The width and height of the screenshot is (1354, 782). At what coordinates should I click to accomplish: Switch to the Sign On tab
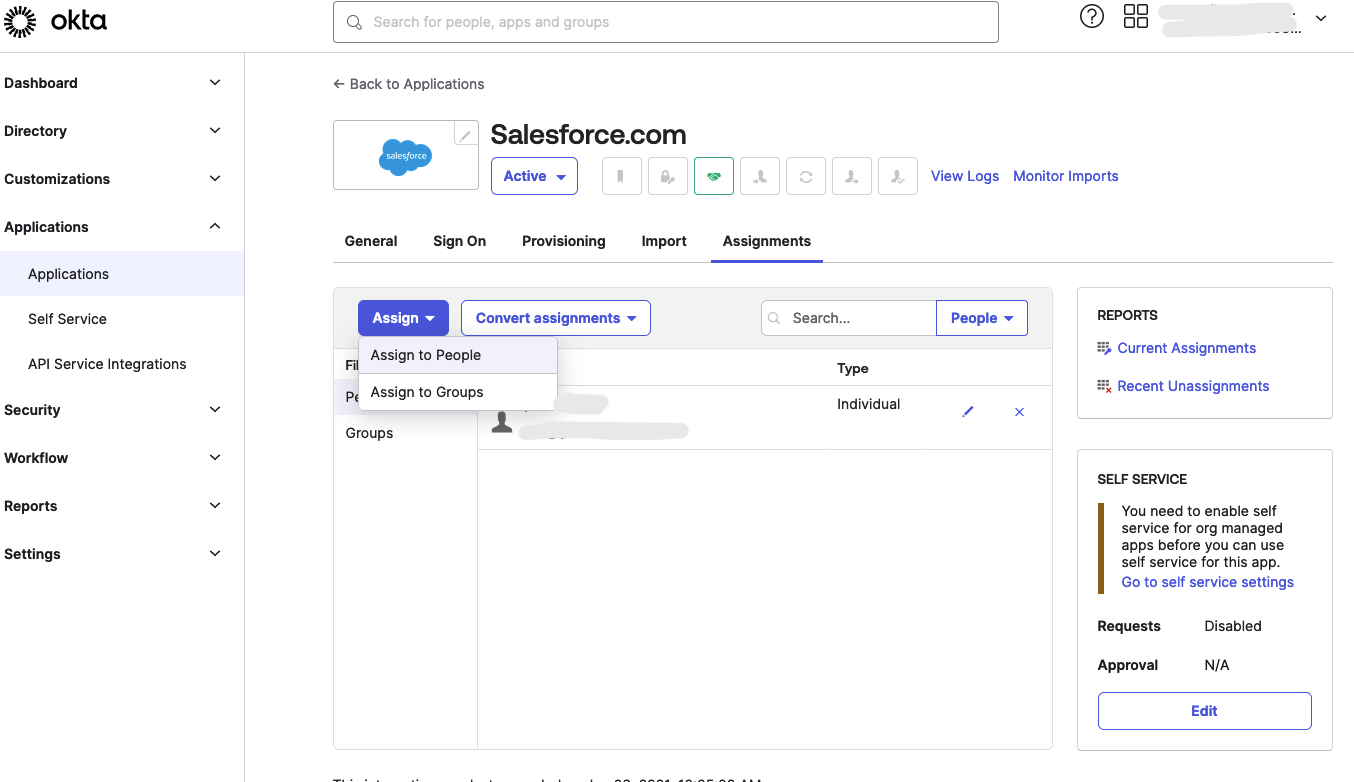(x=459, y=241)
